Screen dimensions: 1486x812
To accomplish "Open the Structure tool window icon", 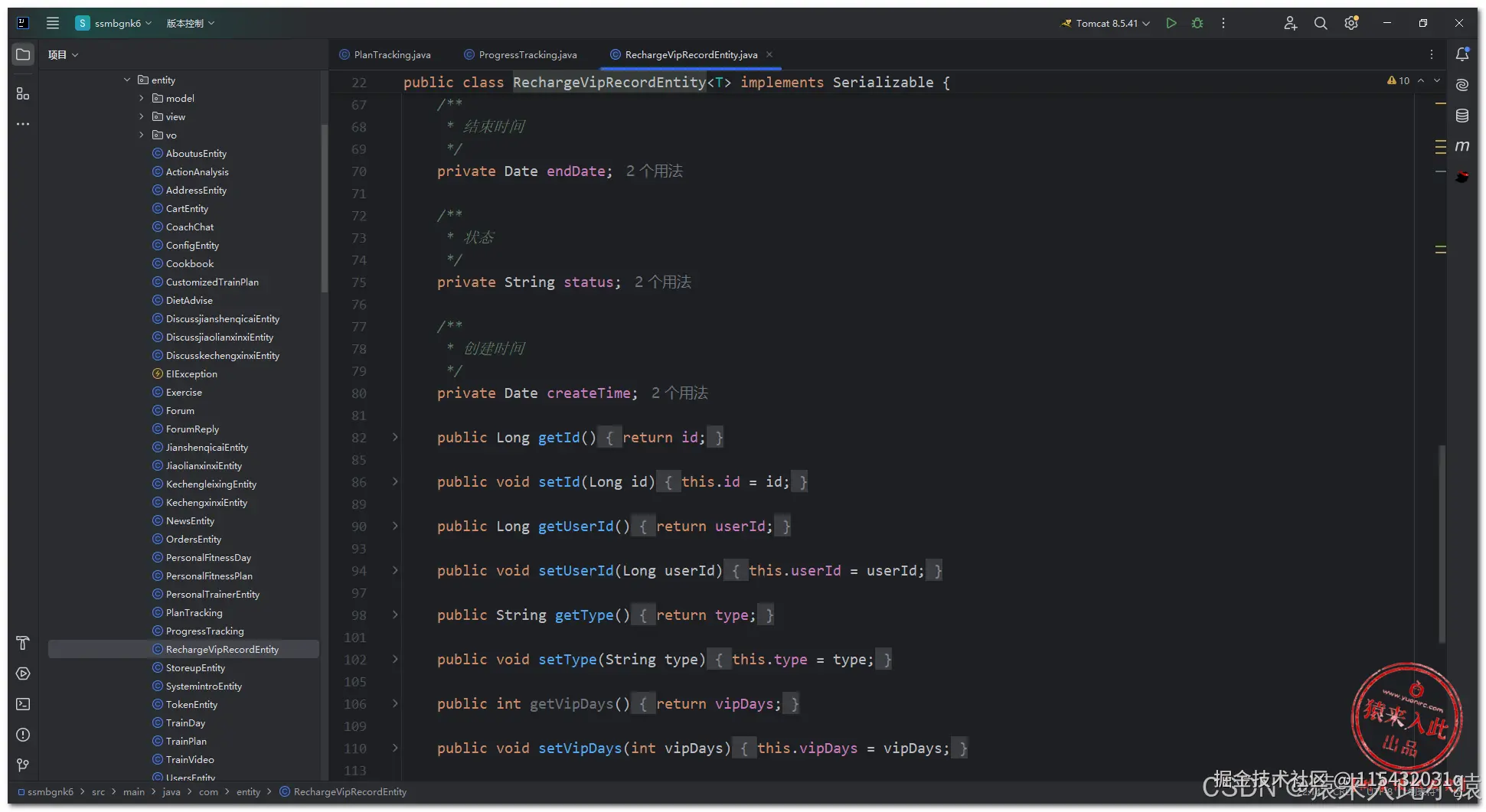I will pos(23,93).
